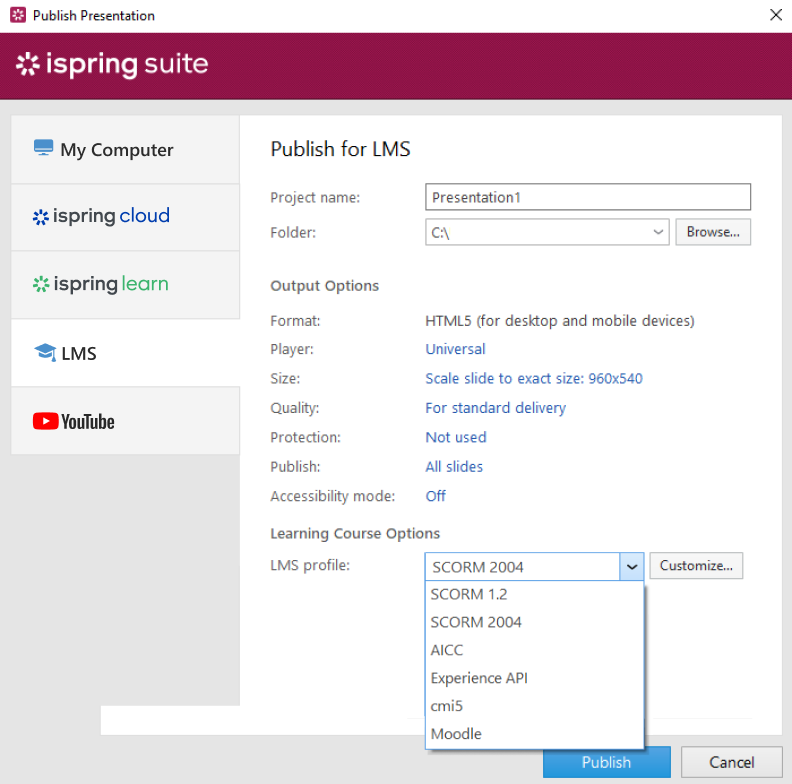This screenshot has height=784, width=792.
Task: Click the Publish for LMS heading
Action: pos(340,149)
